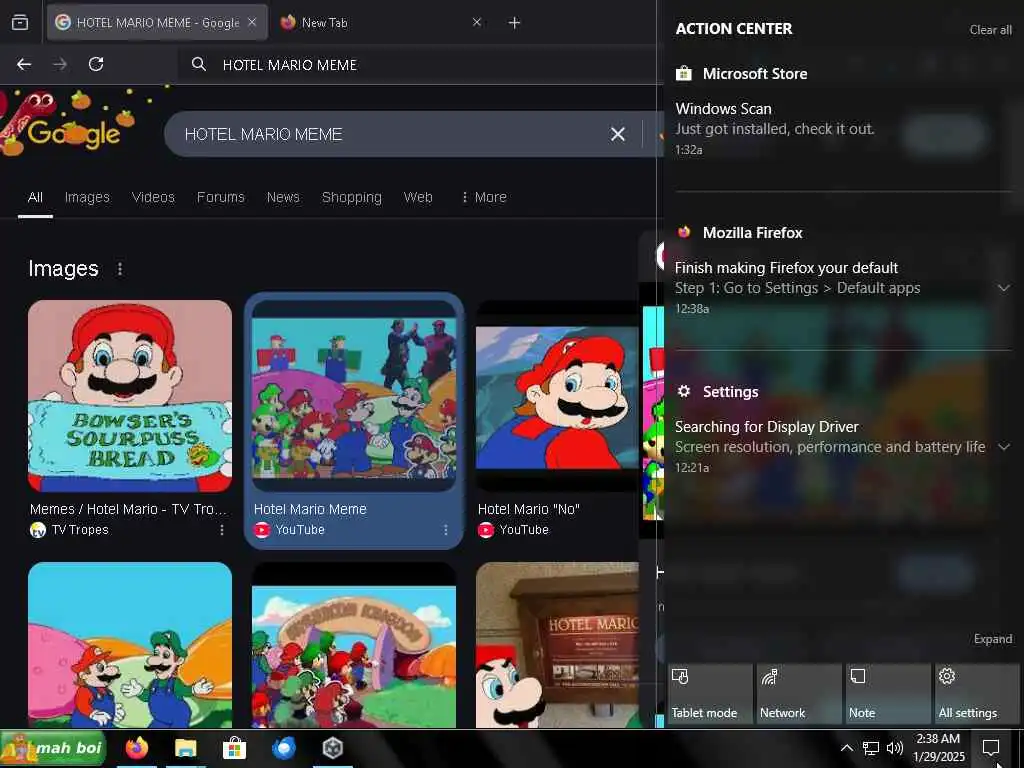
Task: Open options dots for Hotel Mario Meme result
Action: coord(445,530)
